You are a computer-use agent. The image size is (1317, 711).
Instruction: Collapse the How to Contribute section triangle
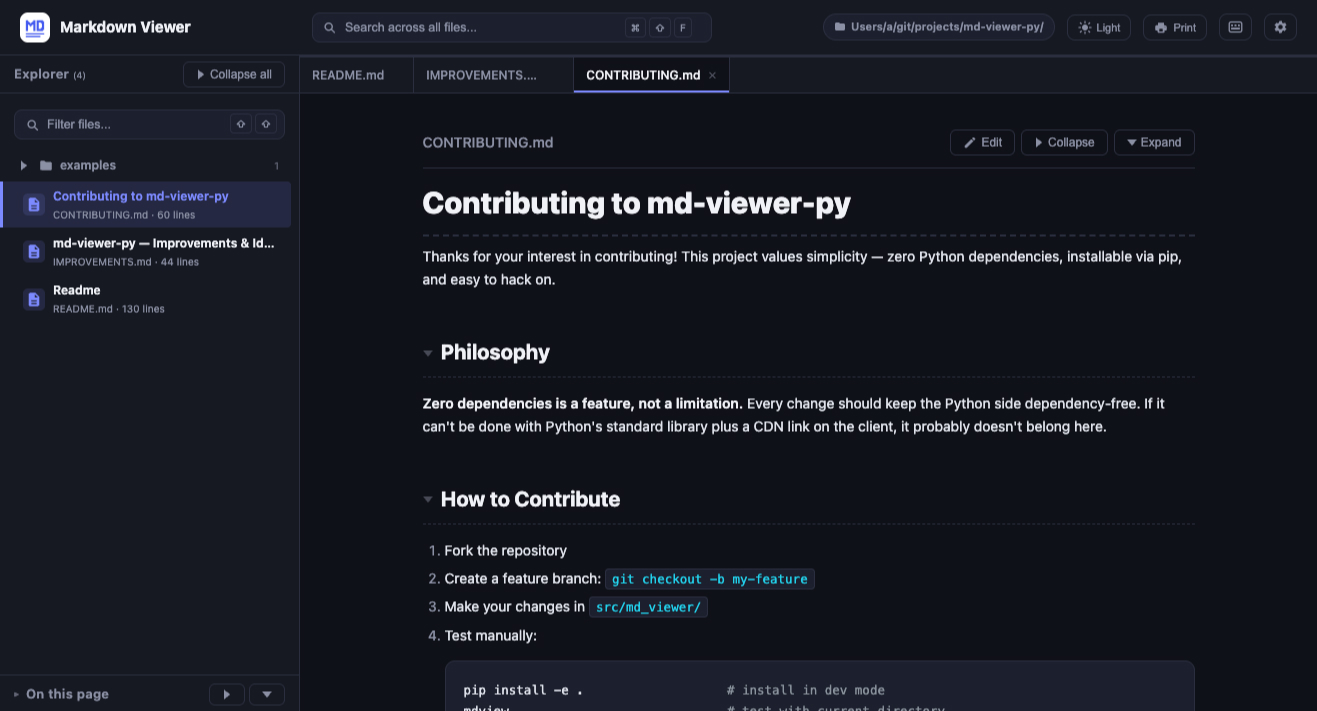pyautogui.click(x=428, y=500)
